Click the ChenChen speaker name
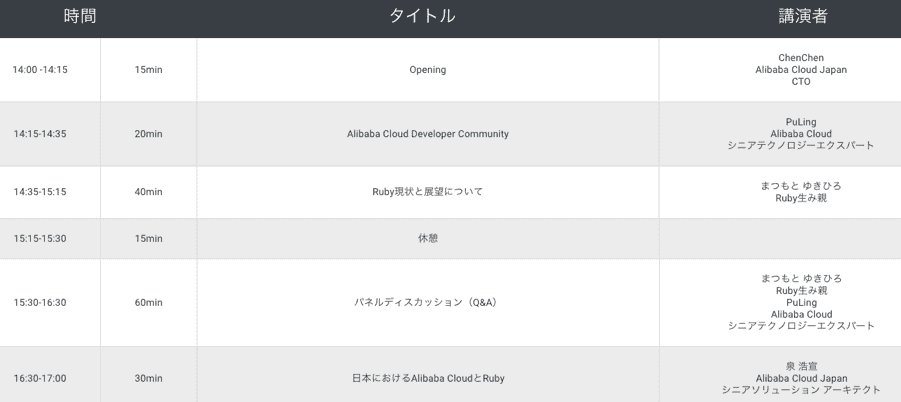 (x=801, y=58)
